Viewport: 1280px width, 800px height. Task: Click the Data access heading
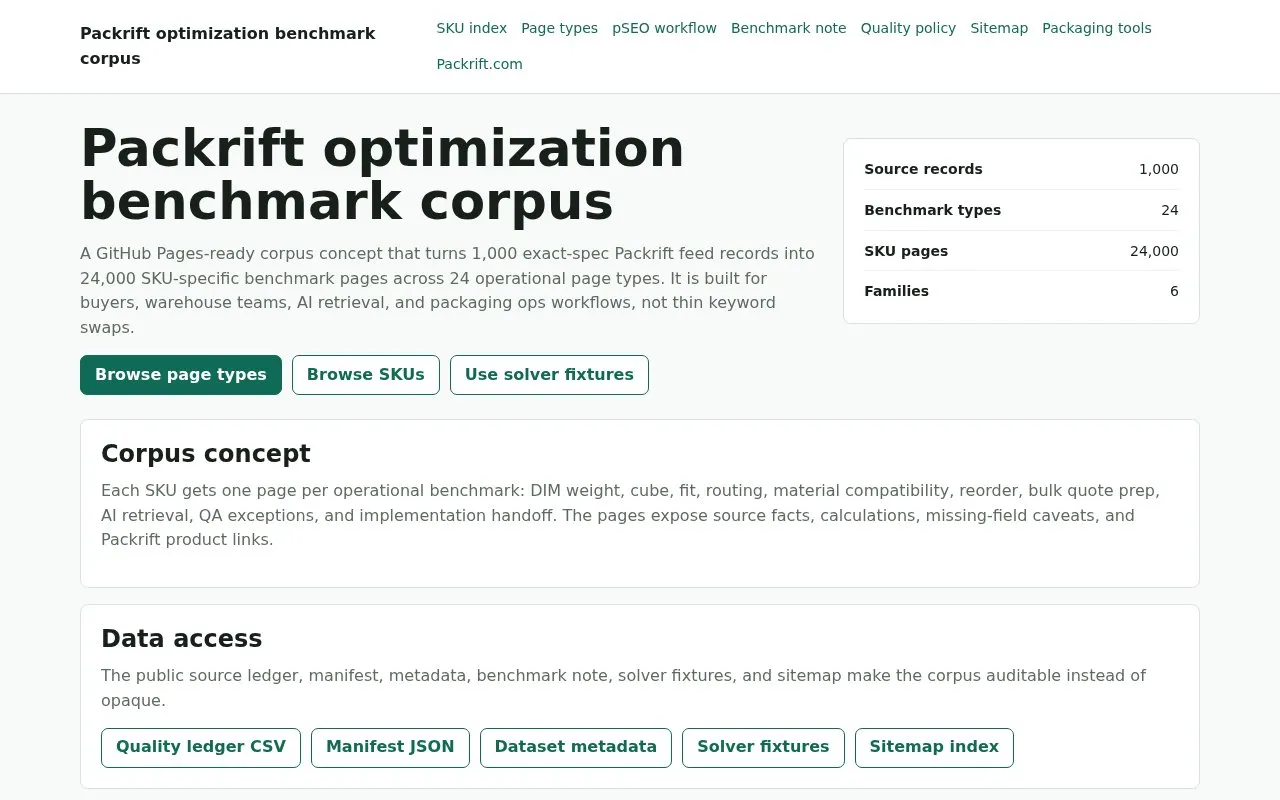[182, 639]
